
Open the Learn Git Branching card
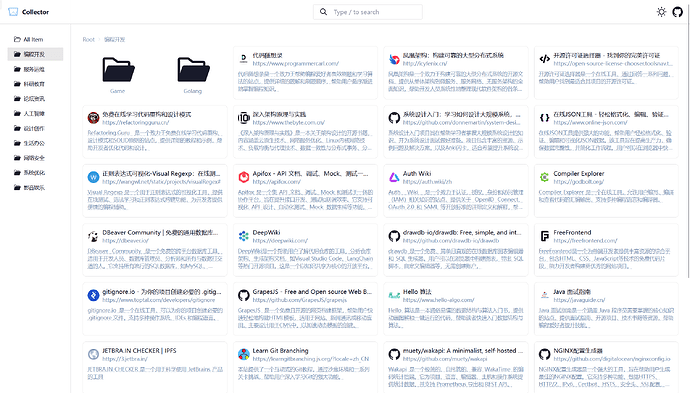[x=305, y=367]
